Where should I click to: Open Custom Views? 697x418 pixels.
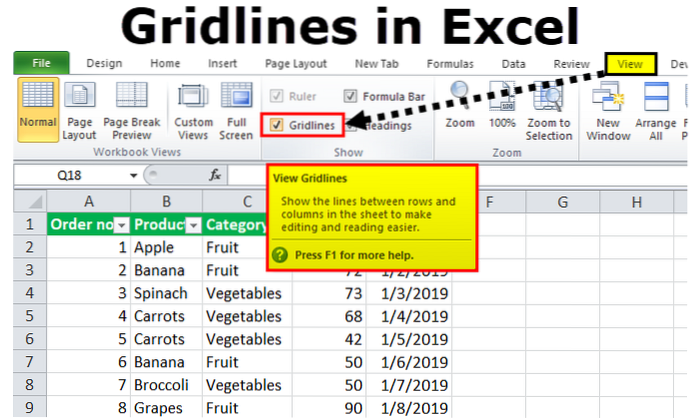click(194, 110)
